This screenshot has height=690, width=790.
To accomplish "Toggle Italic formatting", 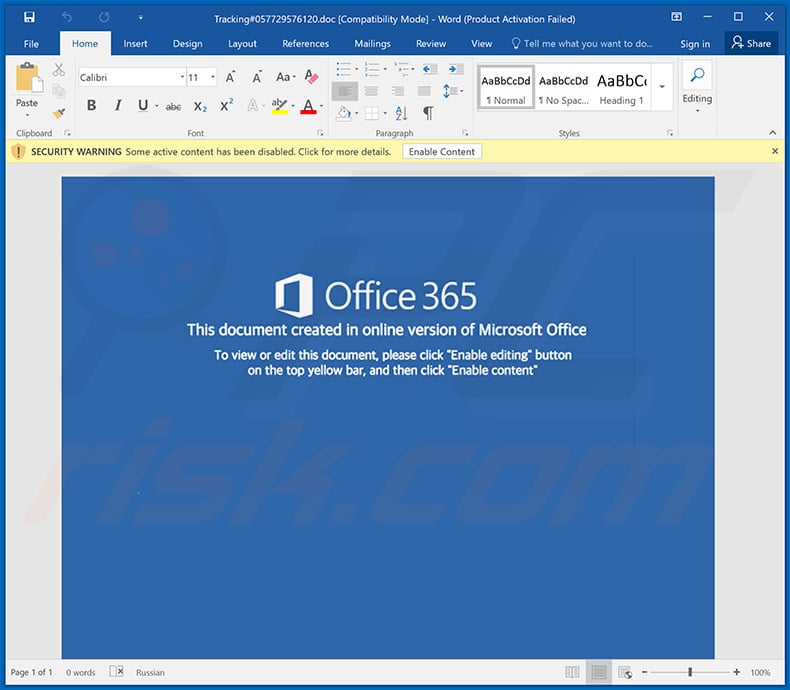I will point(117,106).
